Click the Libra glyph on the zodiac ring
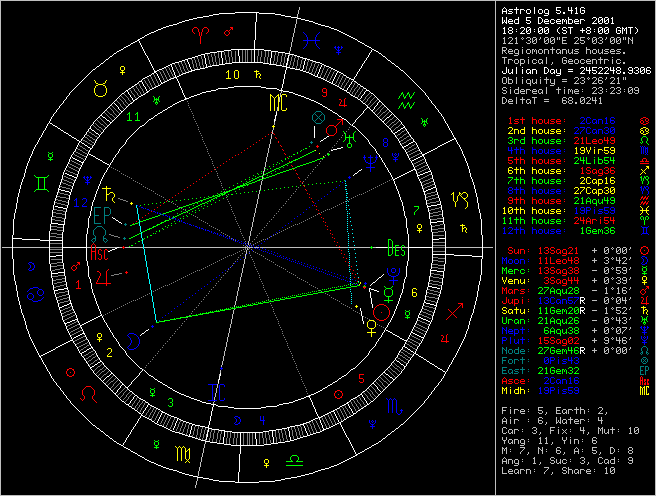 pos(296,460)
